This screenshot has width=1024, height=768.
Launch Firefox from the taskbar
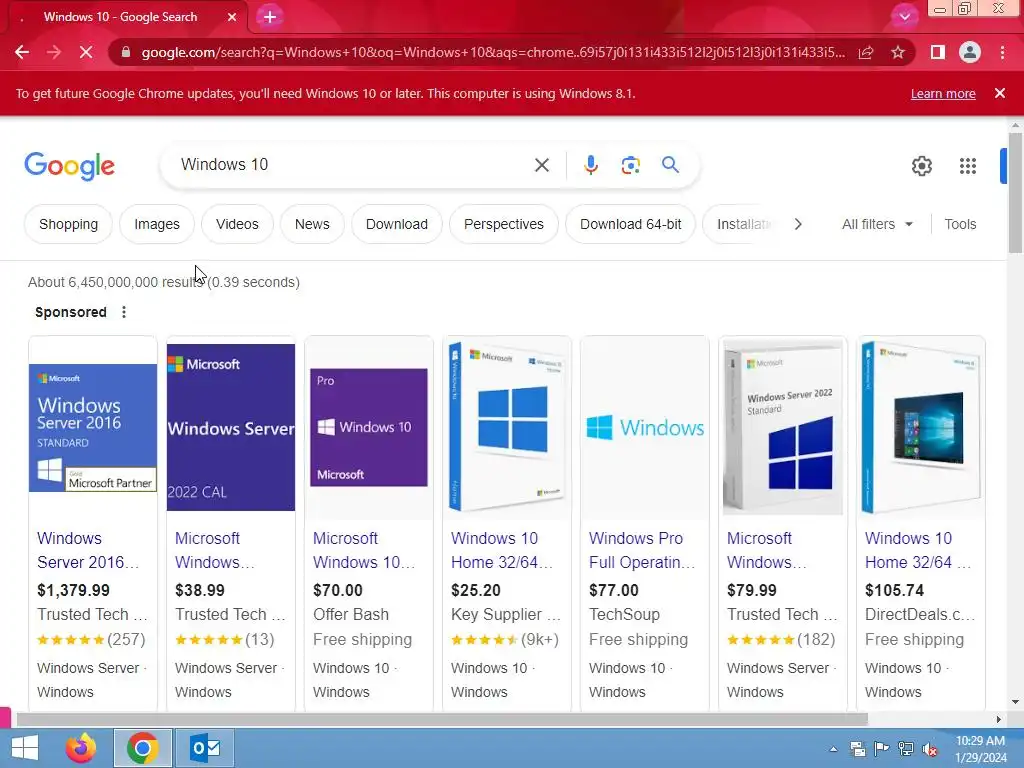click(x=81, y=748)
